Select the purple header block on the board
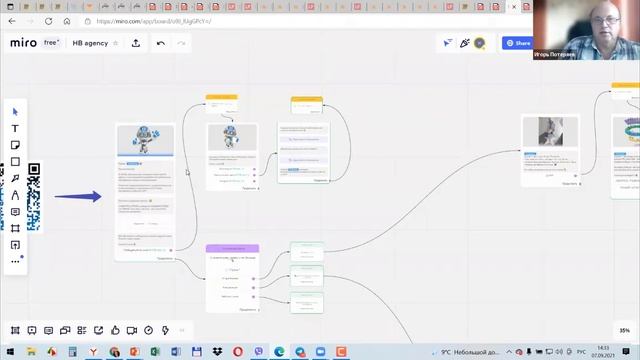This screenshot has width=640, height=360. pos(232,248)
